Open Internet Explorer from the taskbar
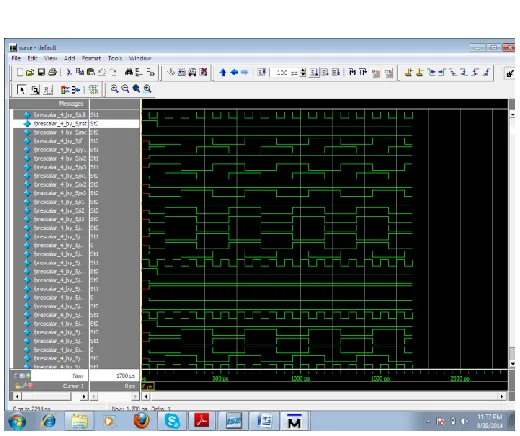520x436 pixels. 49,421
